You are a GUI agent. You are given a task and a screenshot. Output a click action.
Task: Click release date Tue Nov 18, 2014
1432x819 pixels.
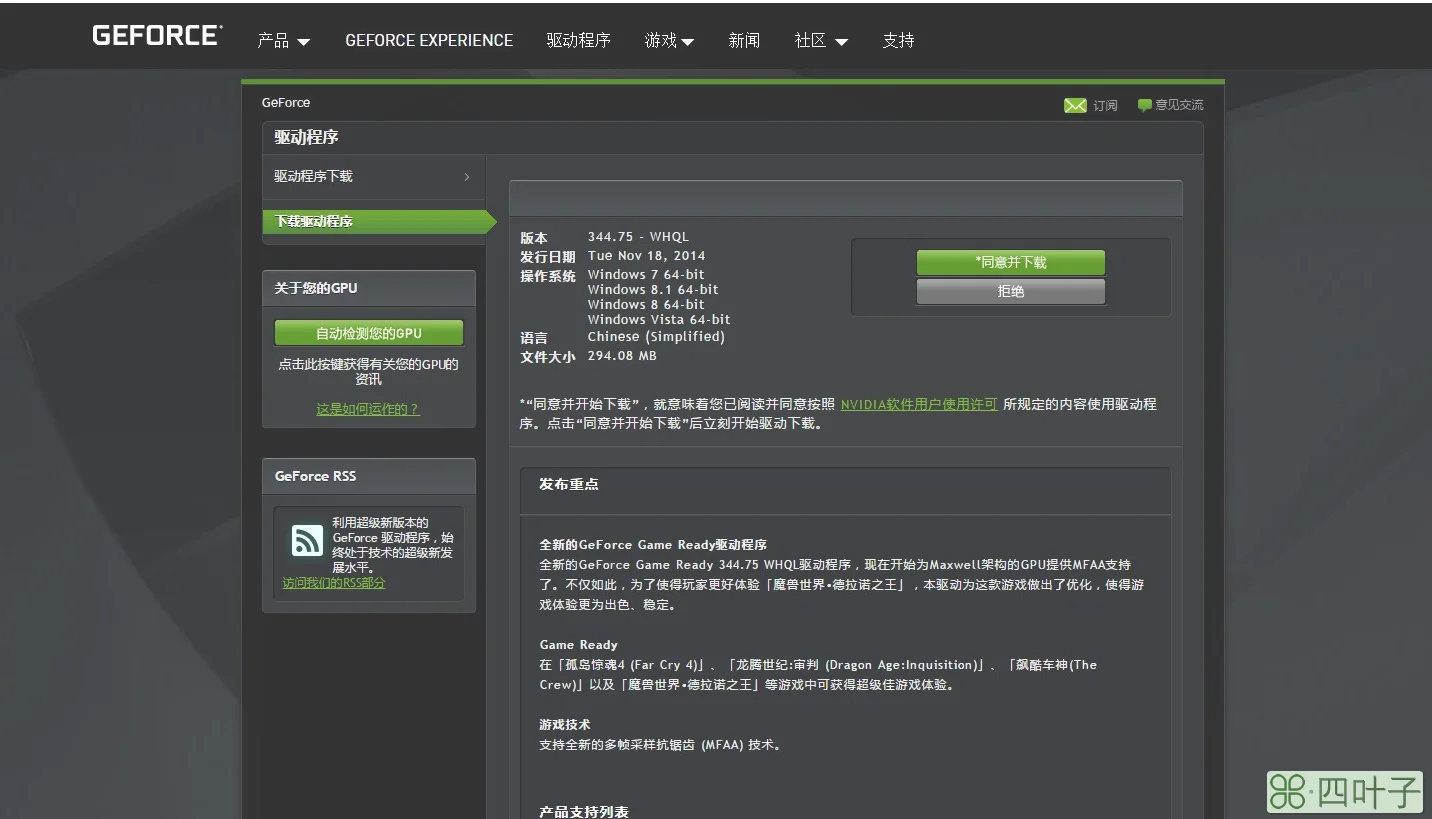pyautogui.click(x=647, y=256)
